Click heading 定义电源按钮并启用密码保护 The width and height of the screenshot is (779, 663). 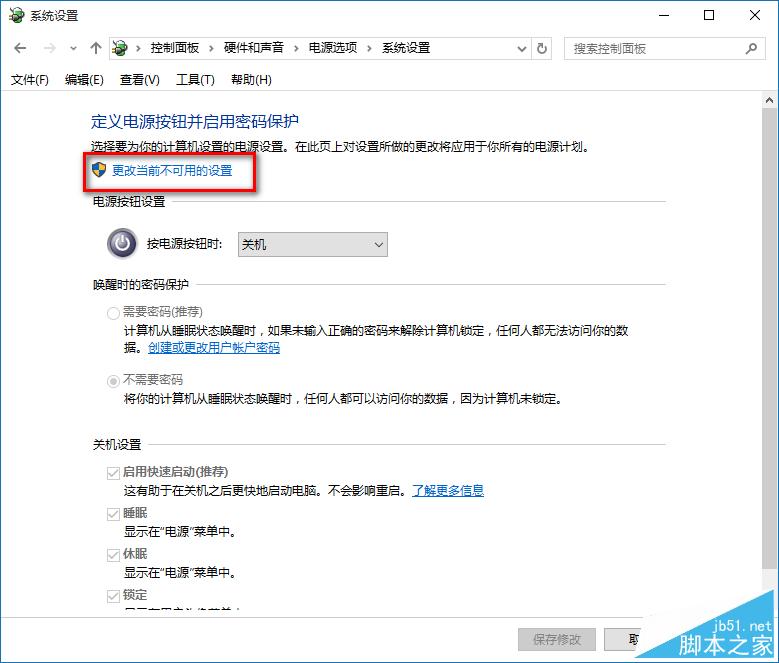pos(195,121)
